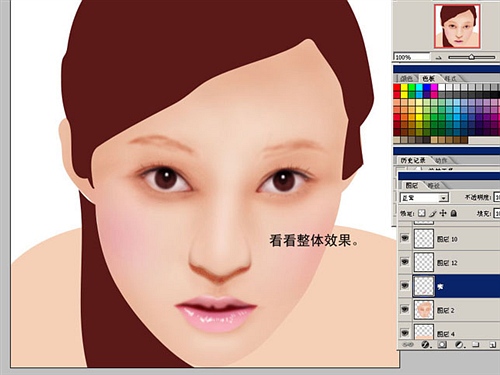Pick the white swatch in top row
This screenshot has height=375, width=500.
pyautogui.click(x=442, y=87)
